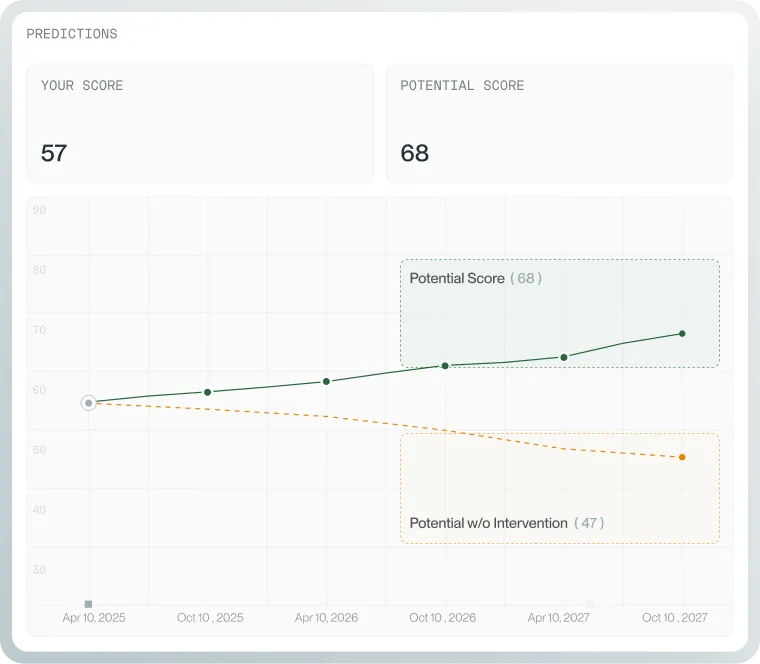Select the final green point above Oct 10, 2027
Image resolution: width=760 pixels, height=664 pixels.
click(682, 333)
